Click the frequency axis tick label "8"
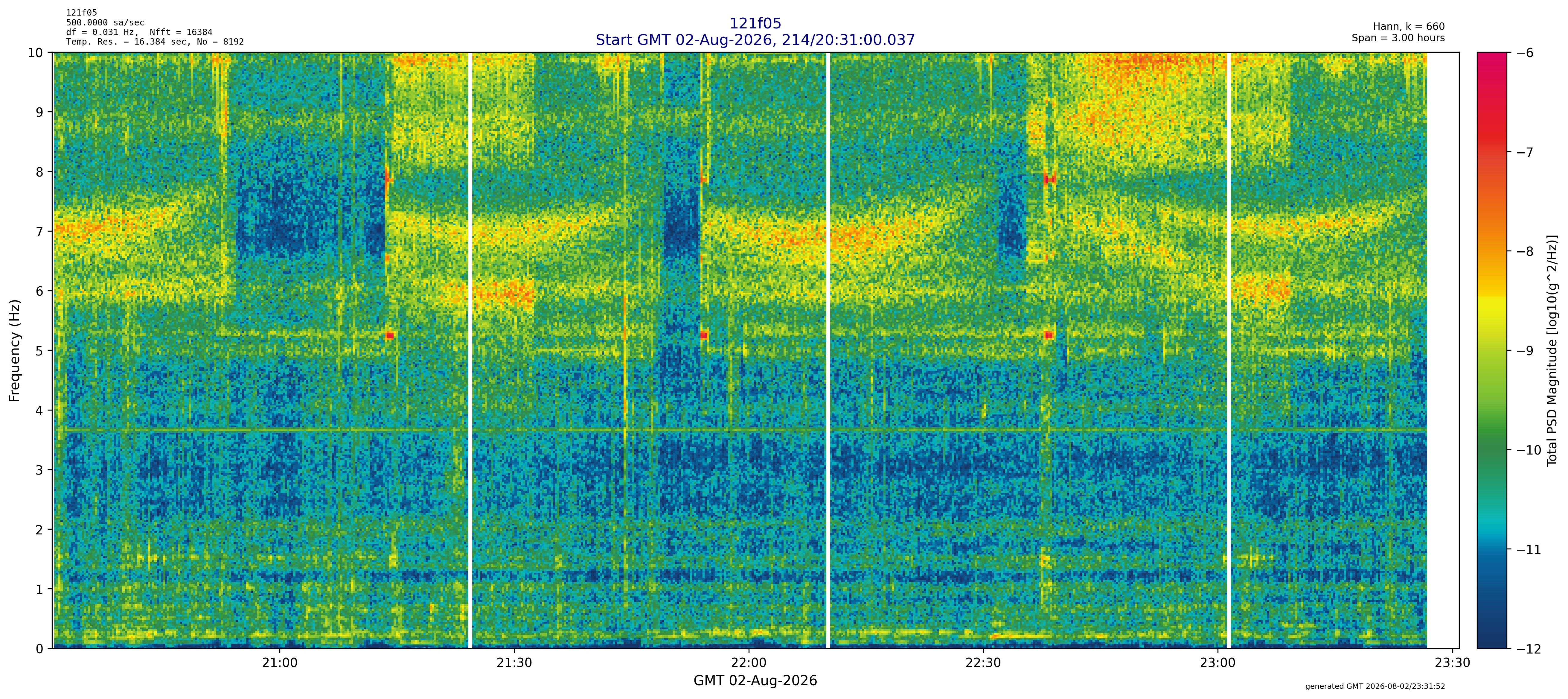Screen dimensions: 1568x699 coord(39,172)
